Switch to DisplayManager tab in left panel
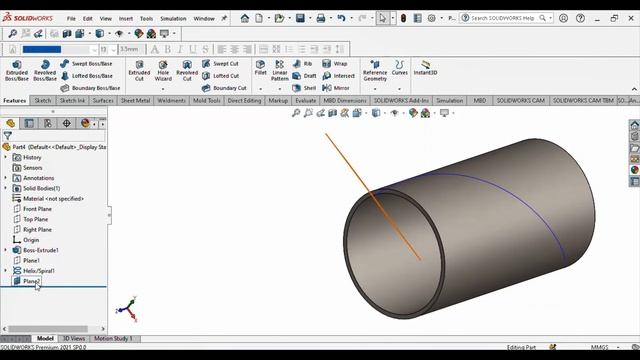This screenshot has height=360, width=640. pos(85,123)
